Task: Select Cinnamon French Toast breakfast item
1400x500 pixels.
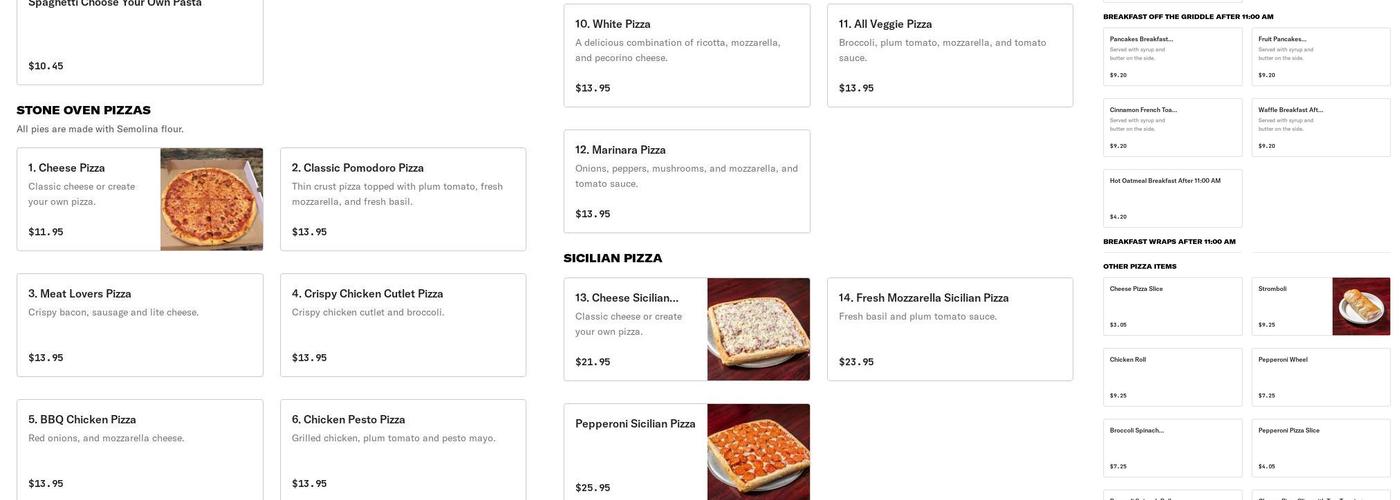Action: (1172, 127)
